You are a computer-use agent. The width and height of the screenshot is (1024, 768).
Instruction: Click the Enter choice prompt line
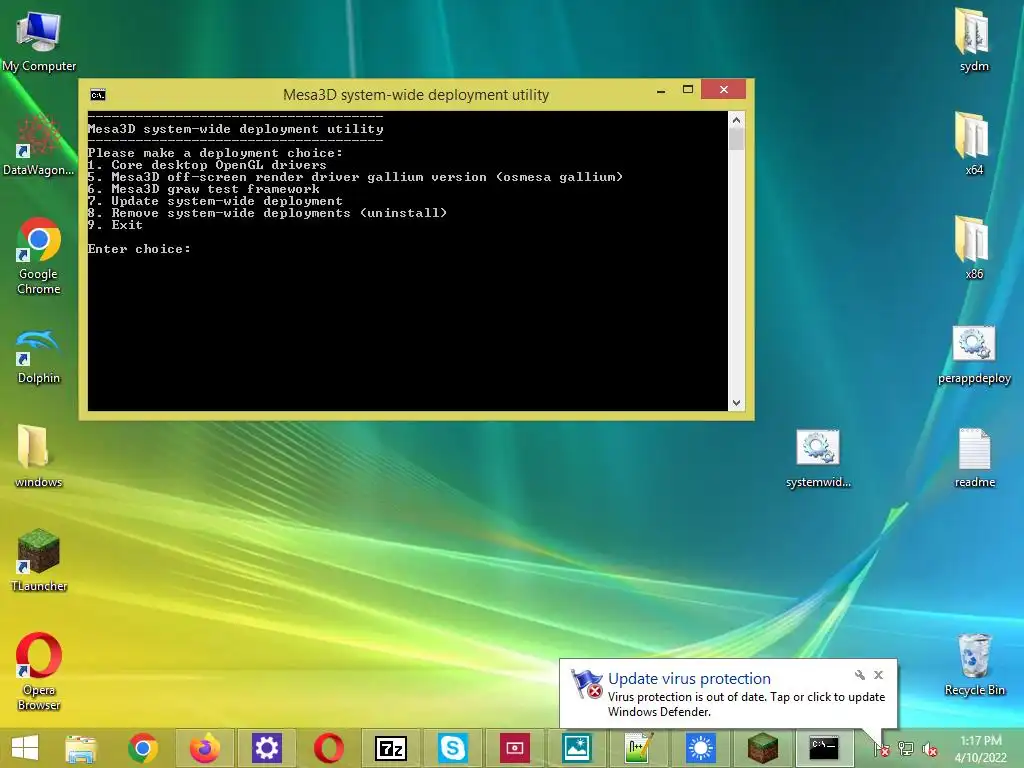pos(139,249)
